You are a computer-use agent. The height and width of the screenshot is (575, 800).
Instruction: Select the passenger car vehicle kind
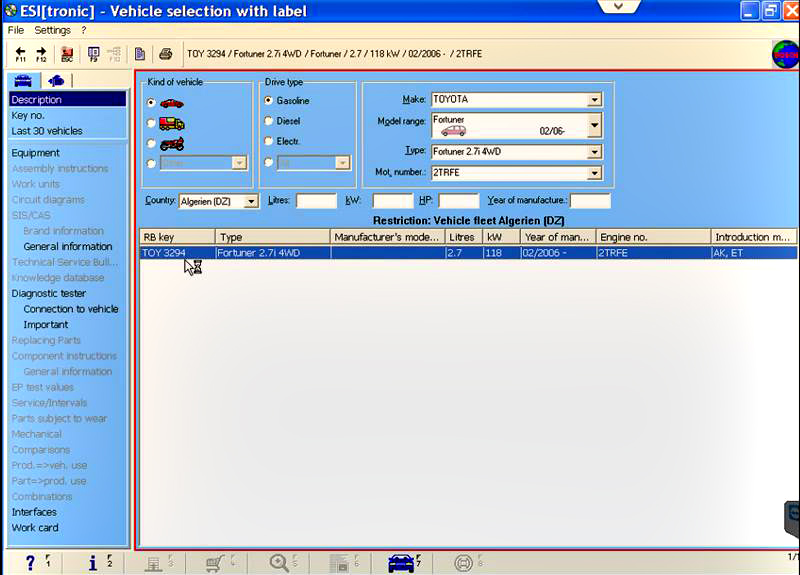(x=151, y=103)
